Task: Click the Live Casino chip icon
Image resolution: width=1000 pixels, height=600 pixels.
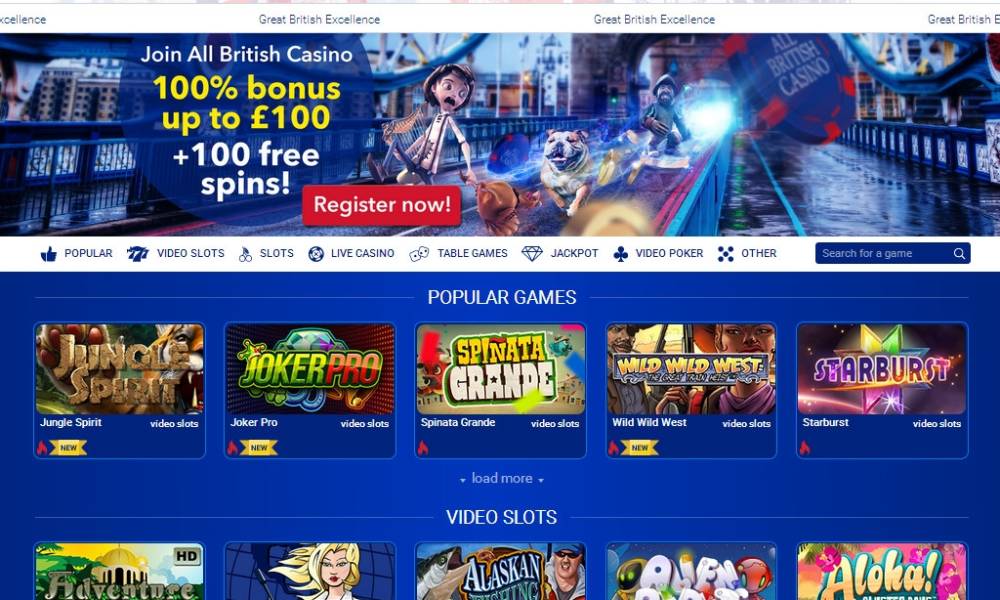Action: click(x=316, y=254)
